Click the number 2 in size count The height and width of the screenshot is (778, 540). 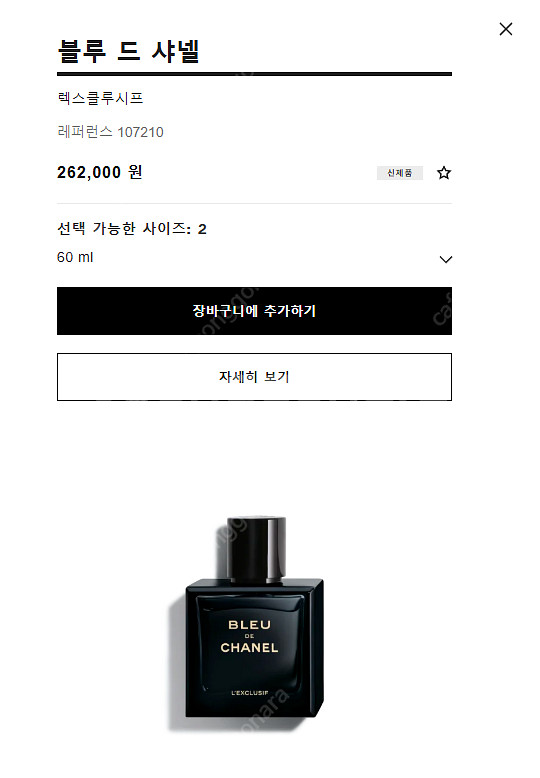[202, 229]
